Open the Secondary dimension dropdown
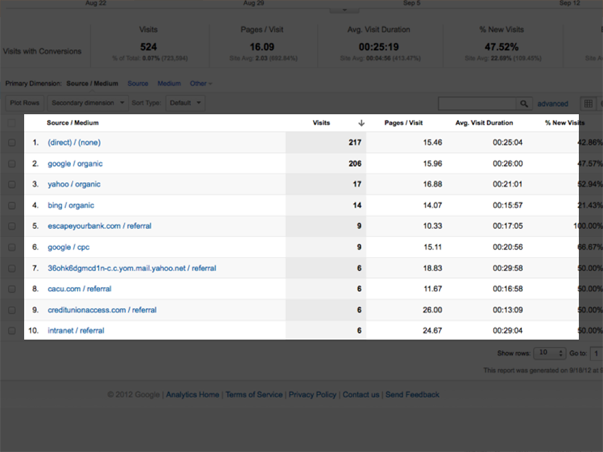603x452 pixels. tap(88, 102)
